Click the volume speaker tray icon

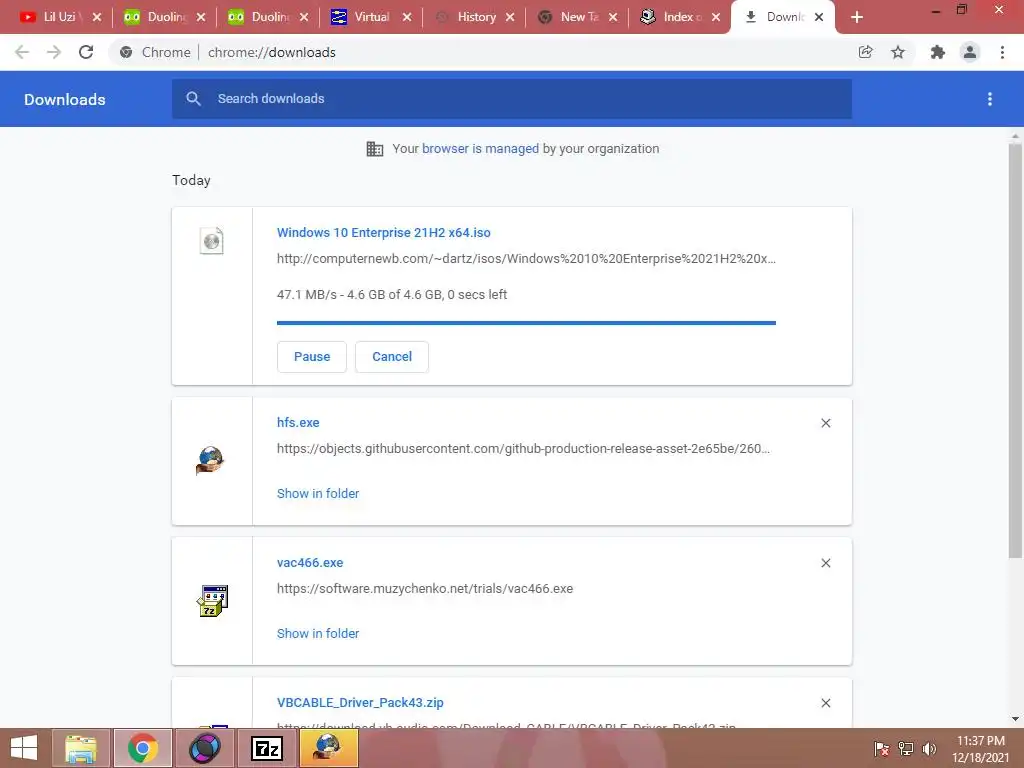[929, 749]
